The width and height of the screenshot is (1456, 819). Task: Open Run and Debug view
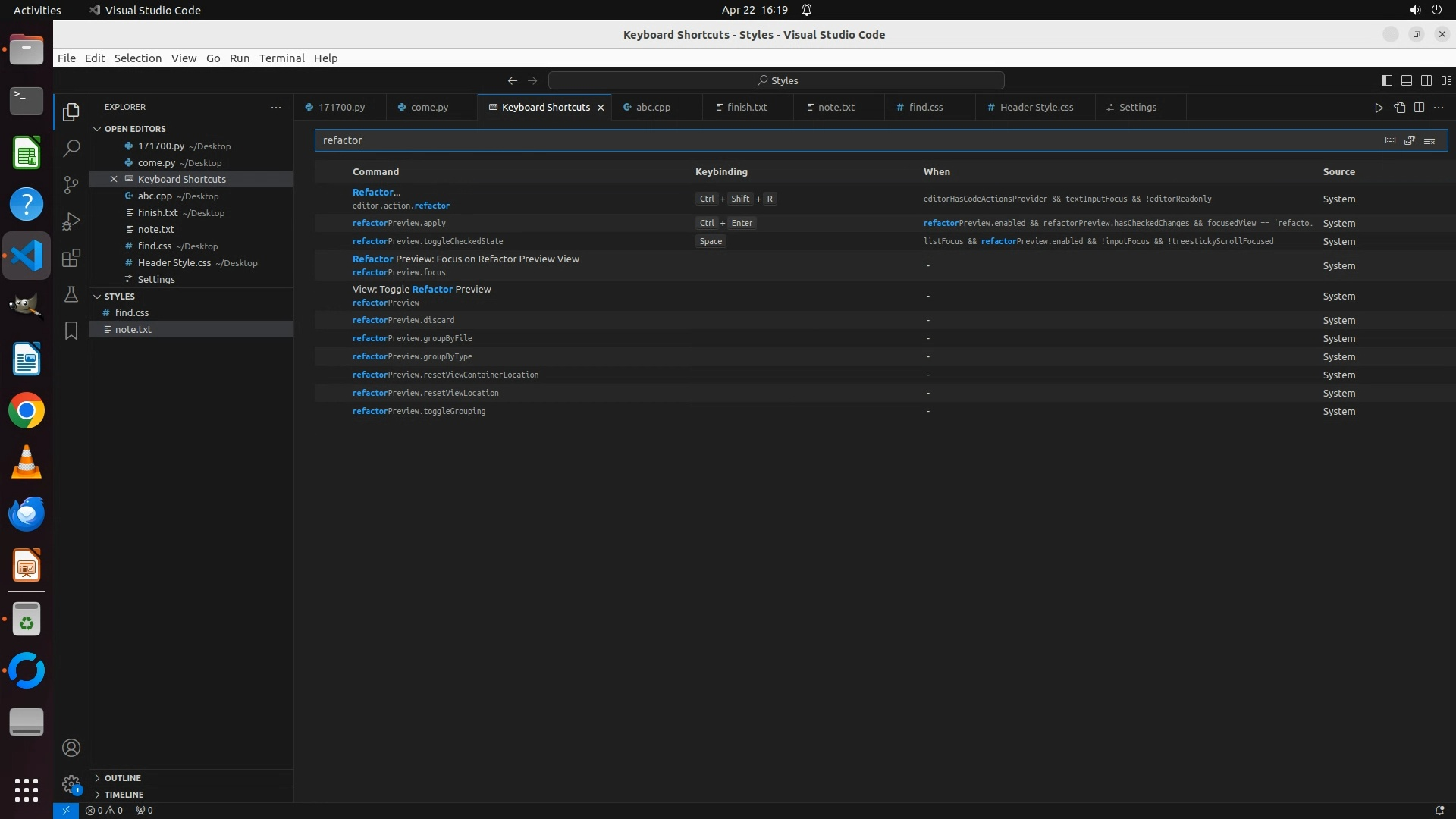tap(71, 221)
